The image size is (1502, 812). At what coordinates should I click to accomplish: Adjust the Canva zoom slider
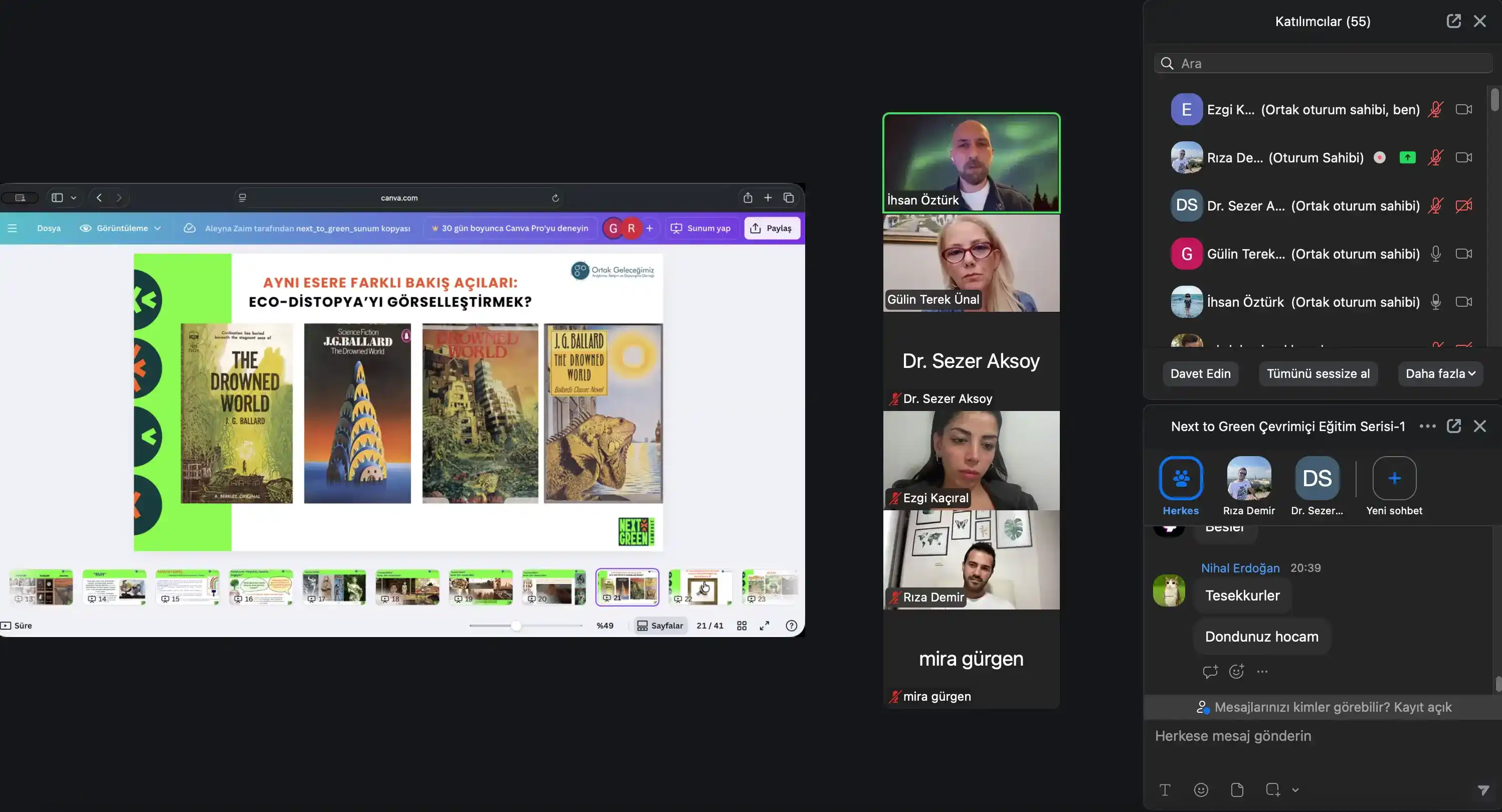[515, 626]
